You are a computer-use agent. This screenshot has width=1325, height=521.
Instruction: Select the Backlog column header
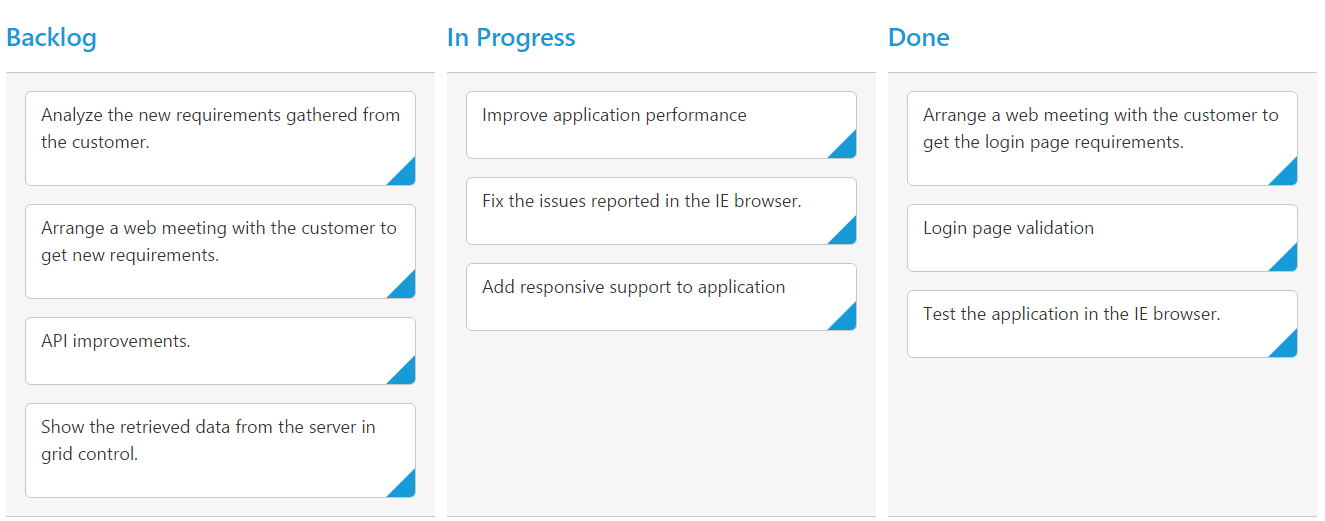pyautogui.click(x=52, y=38)
